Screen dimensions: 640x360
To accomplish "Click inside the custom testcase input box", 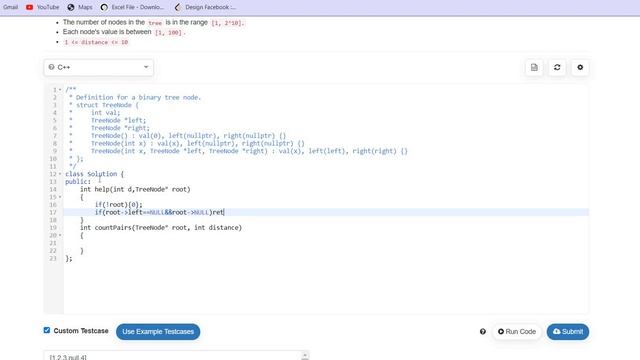I will point(173,356).
